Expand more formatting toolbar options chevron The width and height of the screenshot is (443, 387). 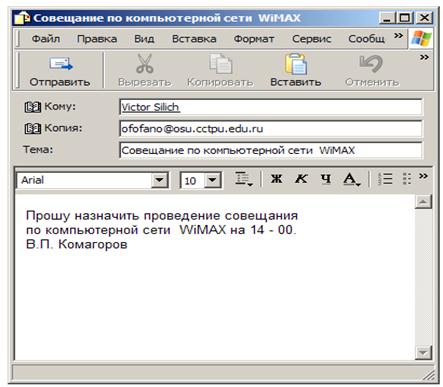pyautogui.click(x=423, y=176)
